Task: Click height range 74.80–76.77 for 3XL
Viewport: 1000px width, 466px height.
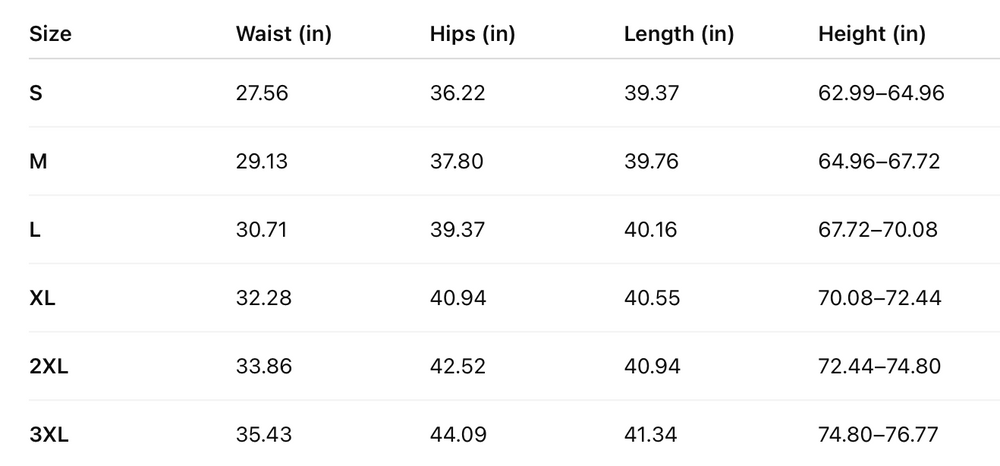Action: [879, 435]
